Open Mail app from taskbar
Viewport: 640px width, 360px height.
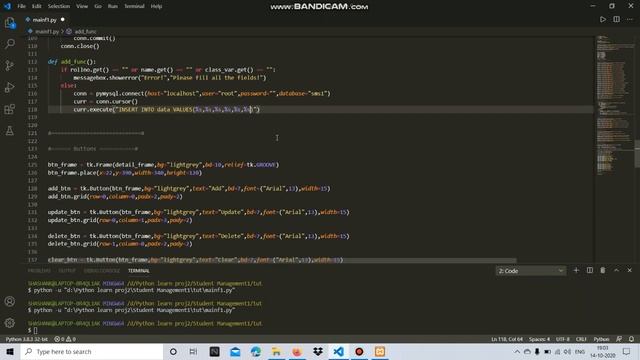click(235, 351)
